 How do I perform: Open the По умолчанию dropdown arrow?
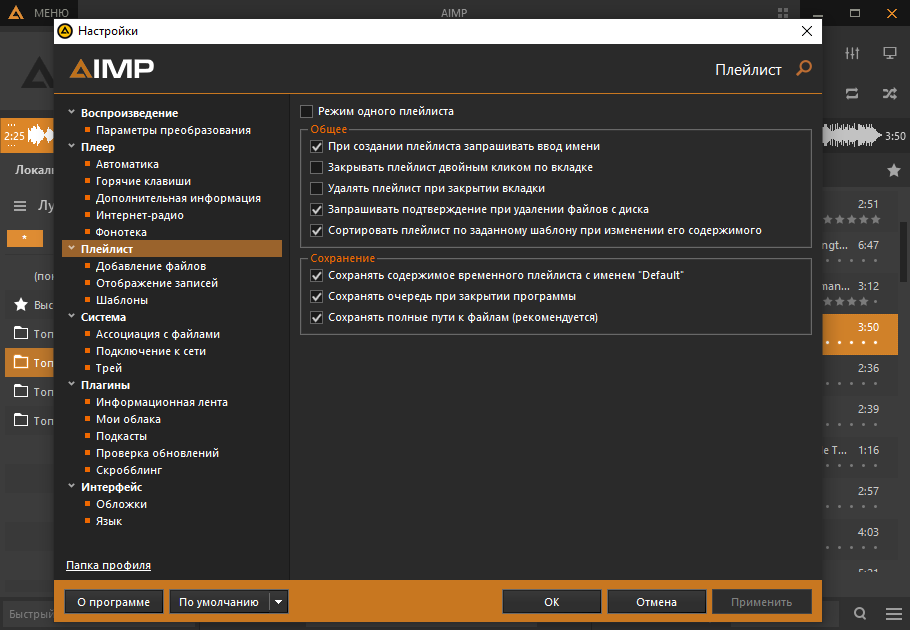(x=279, y=602)
